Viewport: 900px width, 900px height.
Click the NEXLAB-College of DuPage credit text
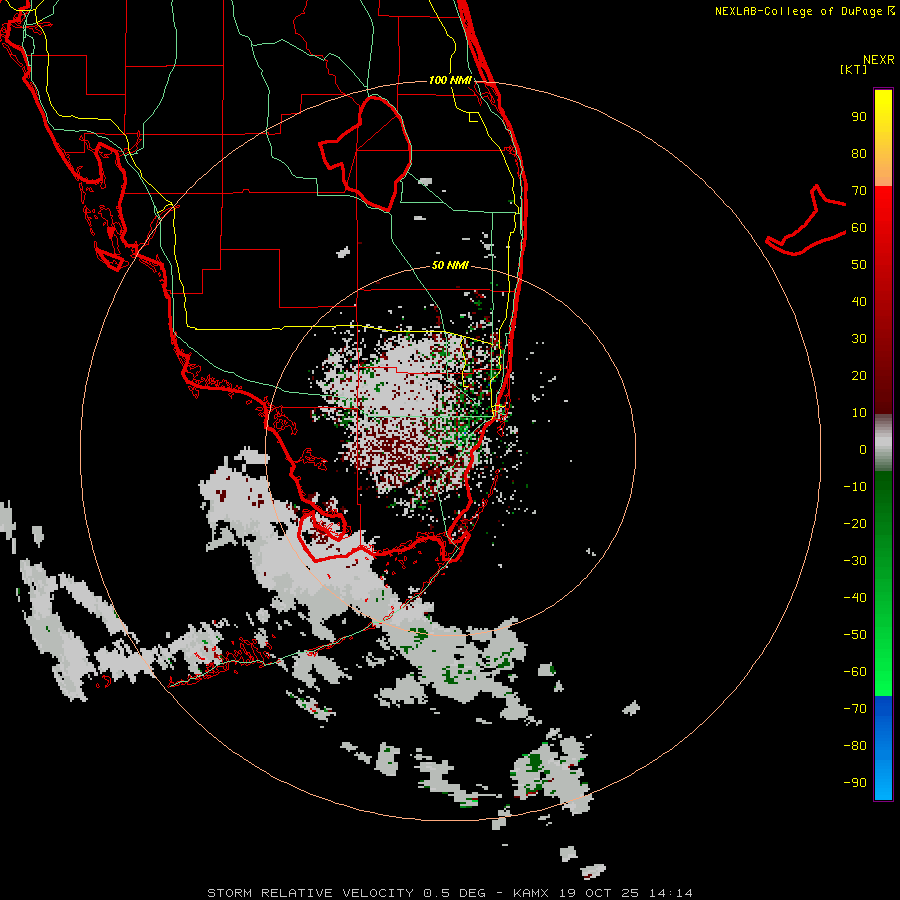point(798,11)
